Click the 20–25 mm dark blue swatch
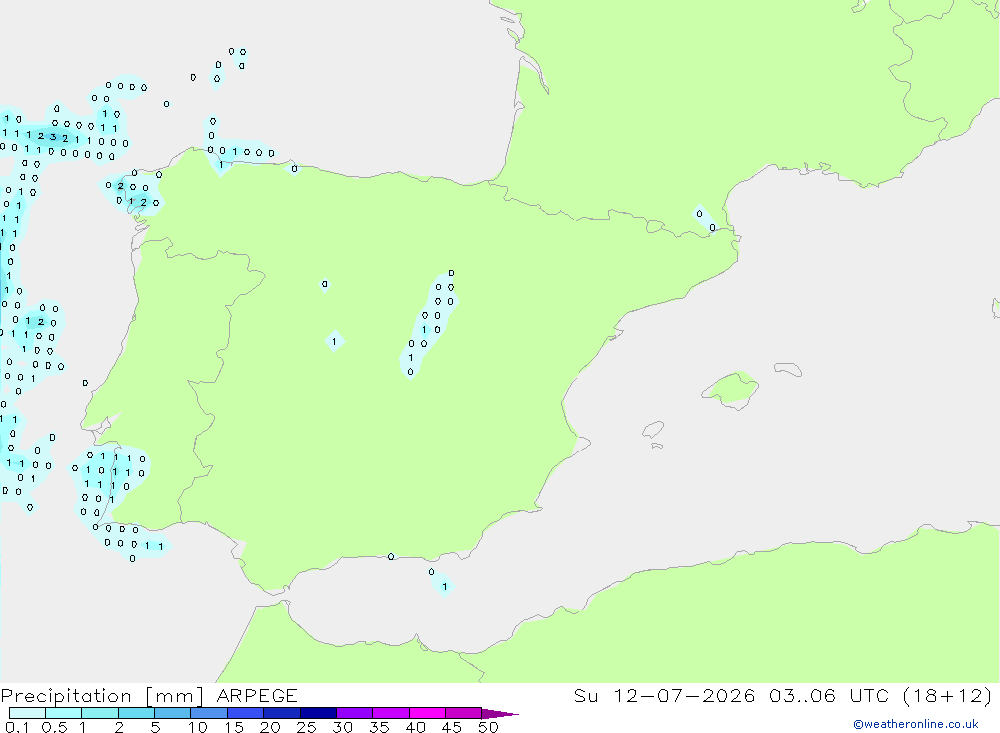The height and width of the screenshot is (733, 1000). pos(281,713)
